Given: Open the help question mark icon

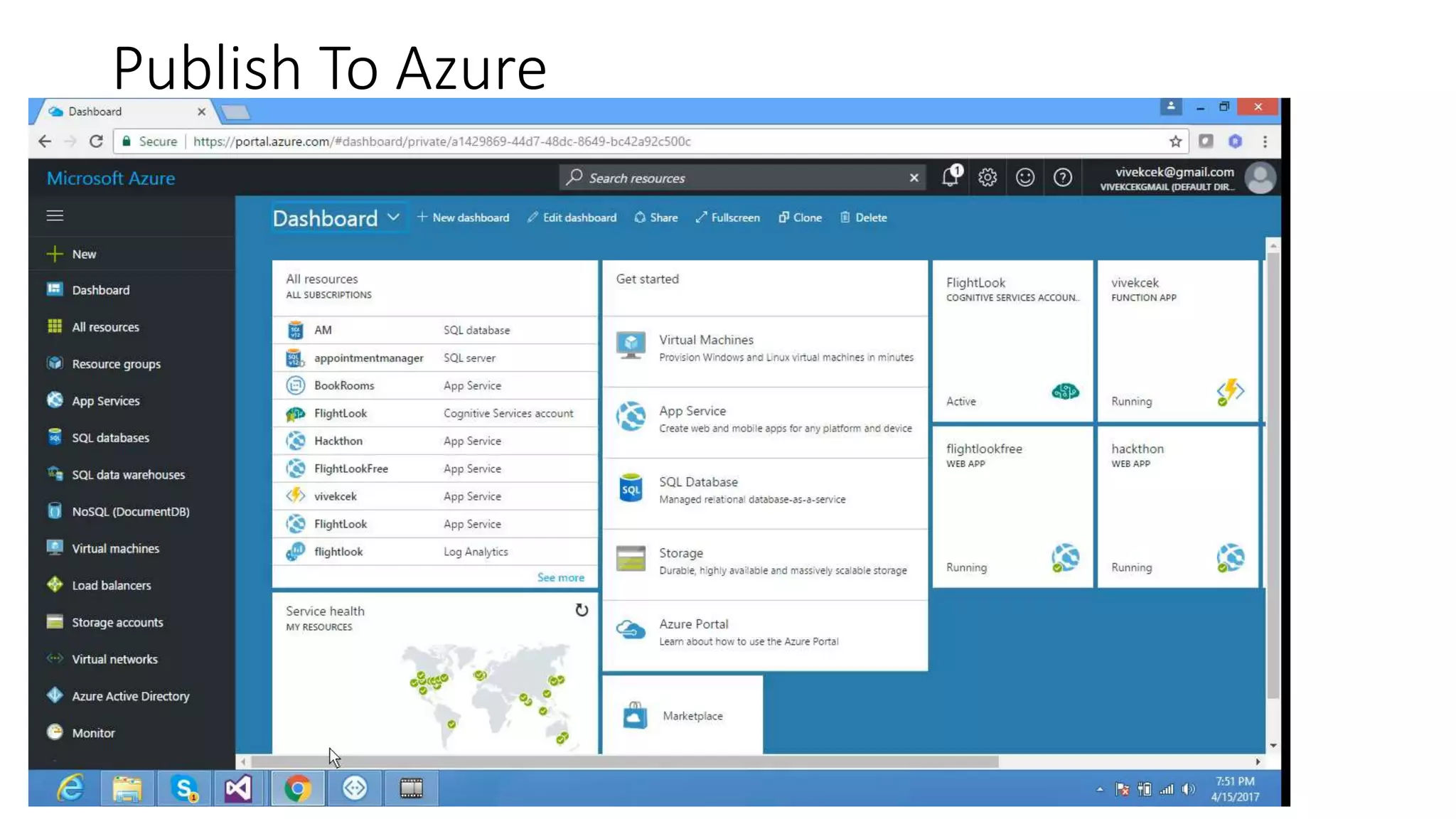Looking at the screenshot, I should 1062,177.
